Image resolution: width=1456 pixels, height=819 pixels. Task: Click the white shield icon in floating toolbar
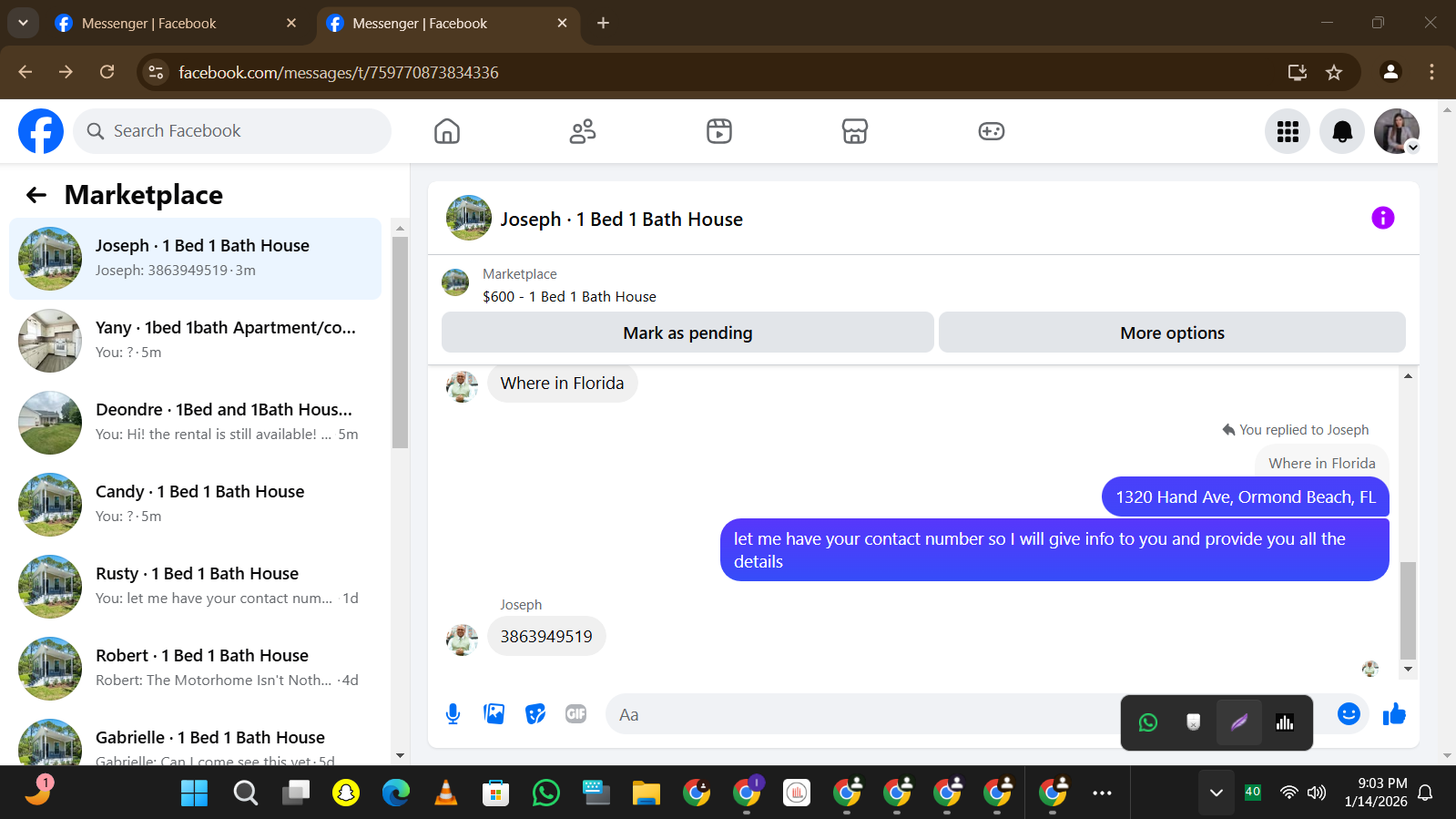click(x=1194, y=722)
